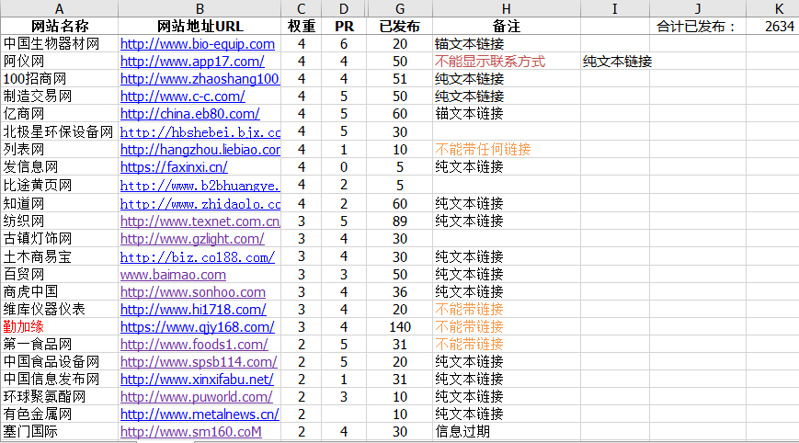Select column J header
This screenshot has height=443, width=799.
pos(698,9)
